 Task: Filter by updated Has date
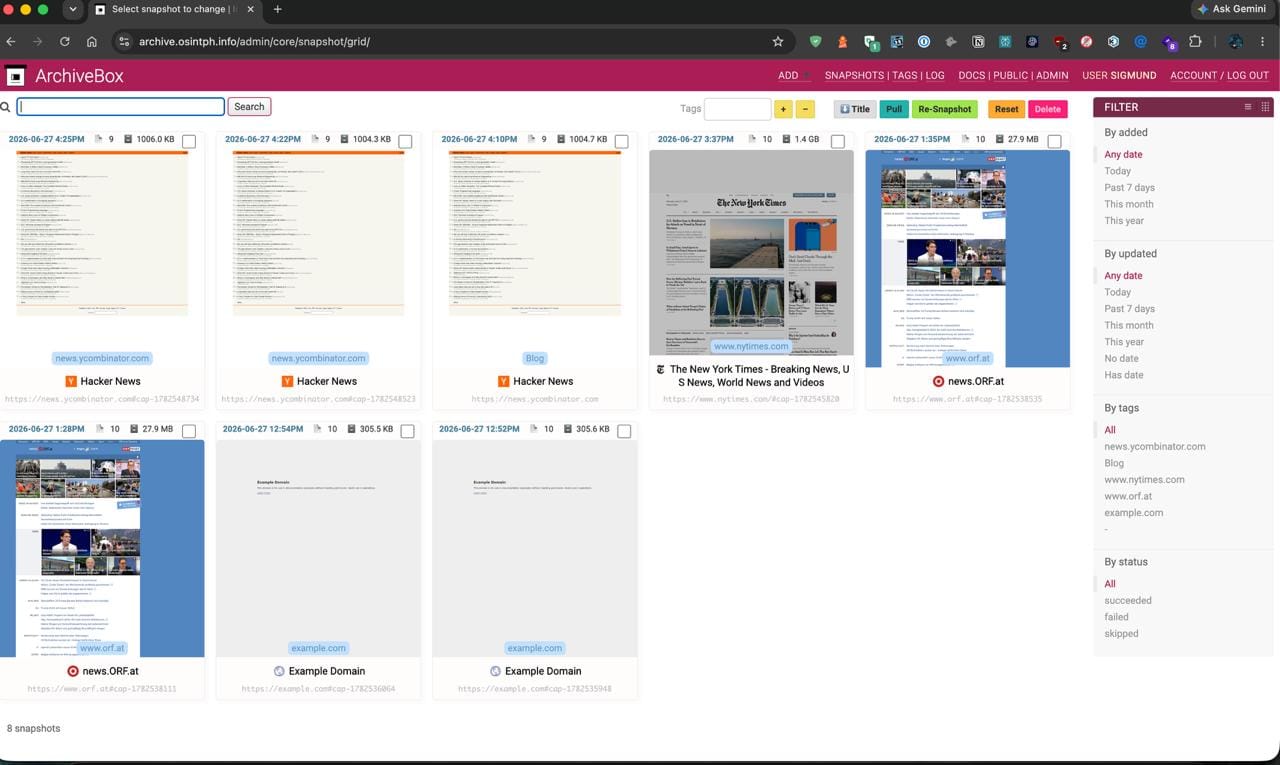(1123, 375)
